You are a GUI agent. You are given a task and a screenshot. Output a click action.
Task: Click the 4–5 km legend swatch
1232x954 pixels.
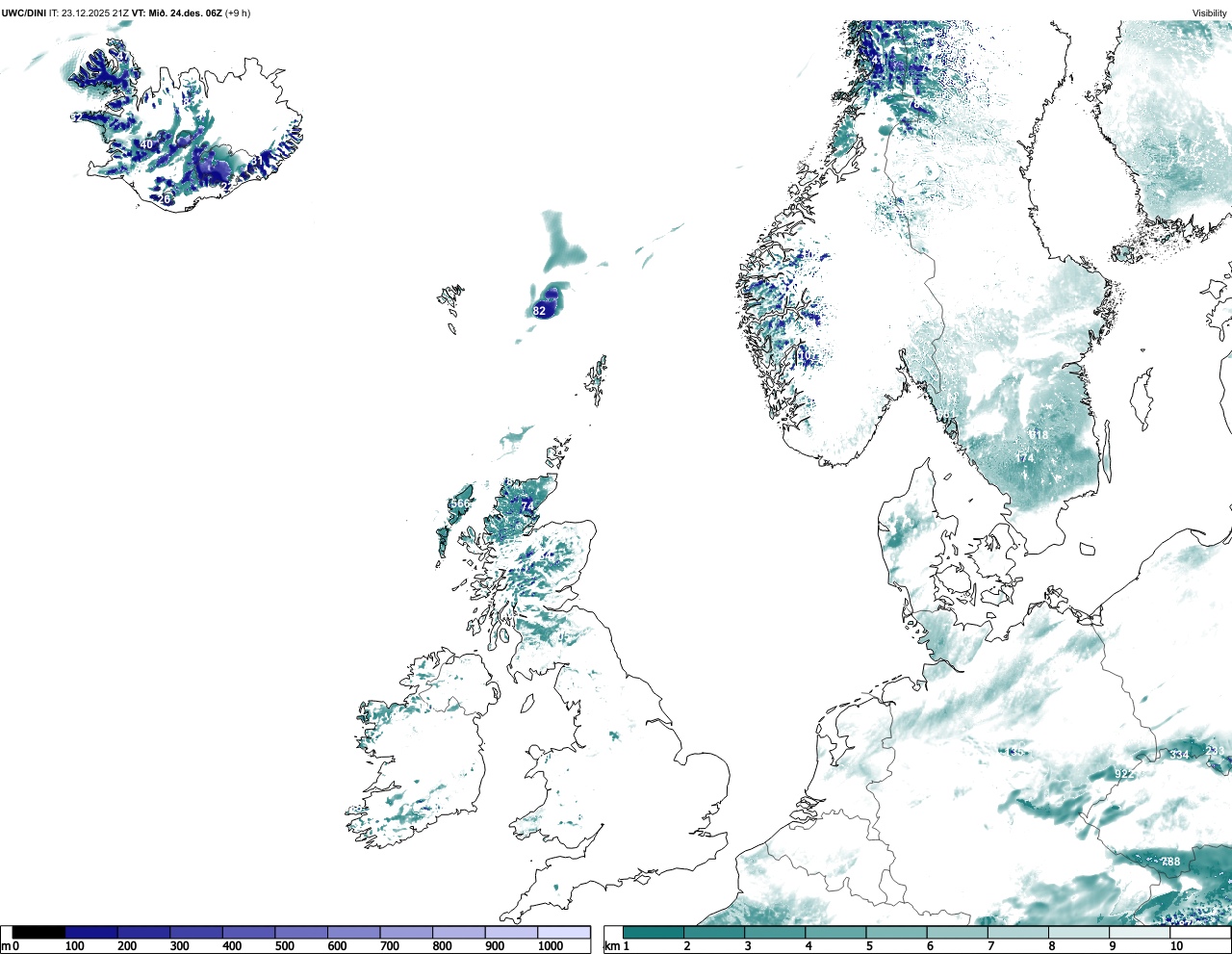835,932
